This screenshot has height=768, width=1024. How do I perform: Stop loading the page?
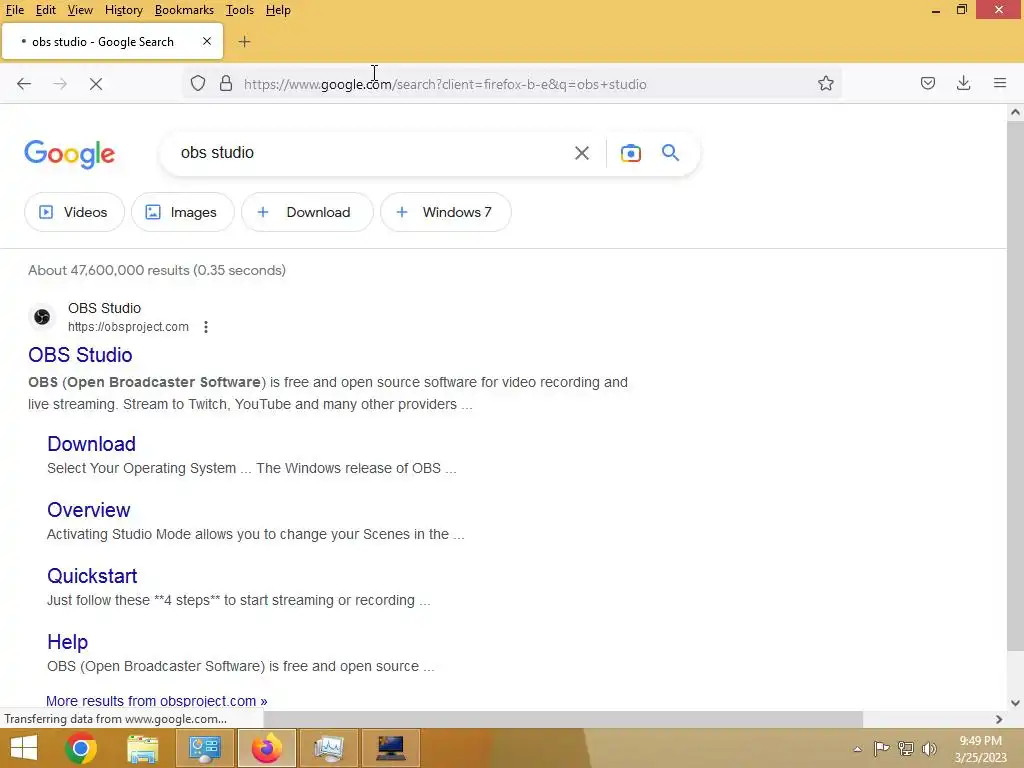[96, 84]
